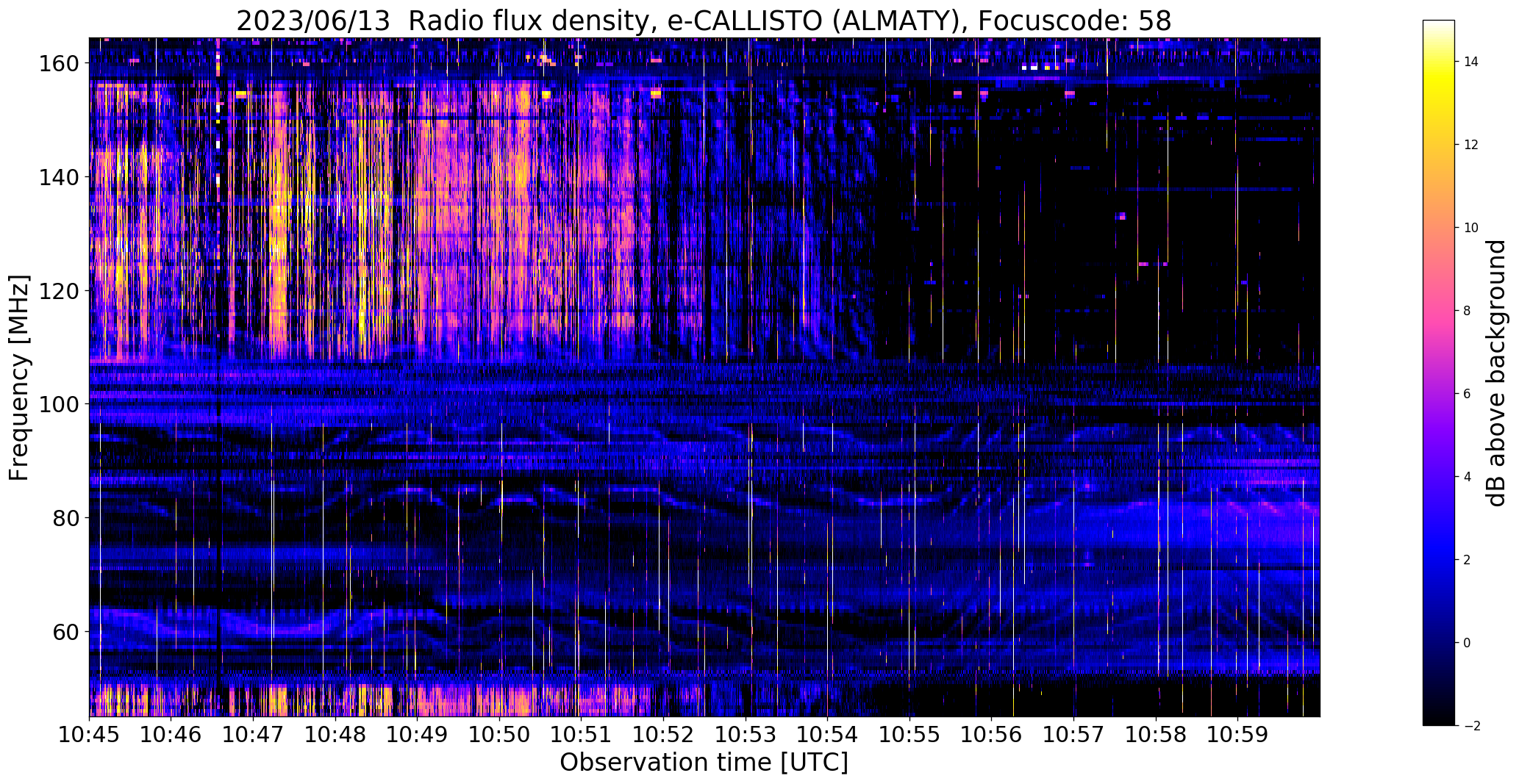This screenshot has width=1519, height=784.
Task: Click the 10:47 time tick label
Action: (254, 734)
